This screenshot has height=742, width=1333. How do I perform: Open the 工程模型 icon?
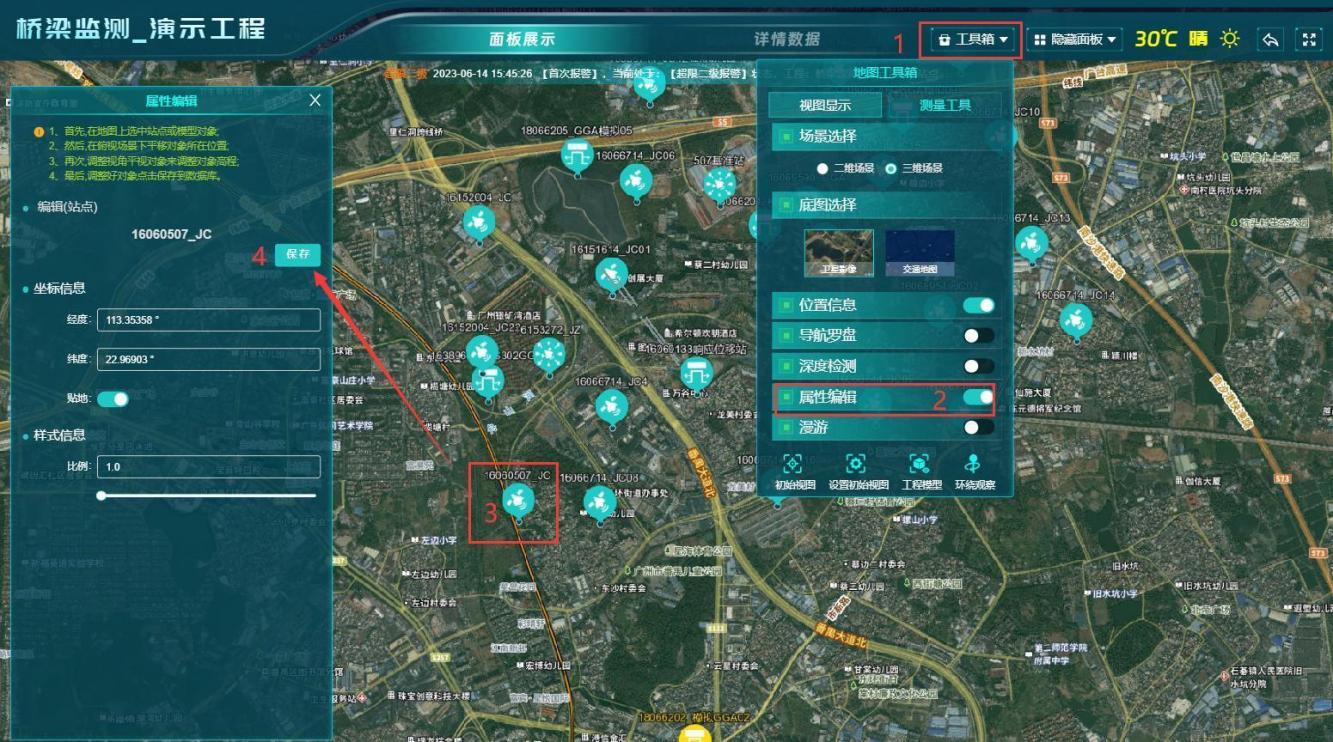(x=920, y=464)
